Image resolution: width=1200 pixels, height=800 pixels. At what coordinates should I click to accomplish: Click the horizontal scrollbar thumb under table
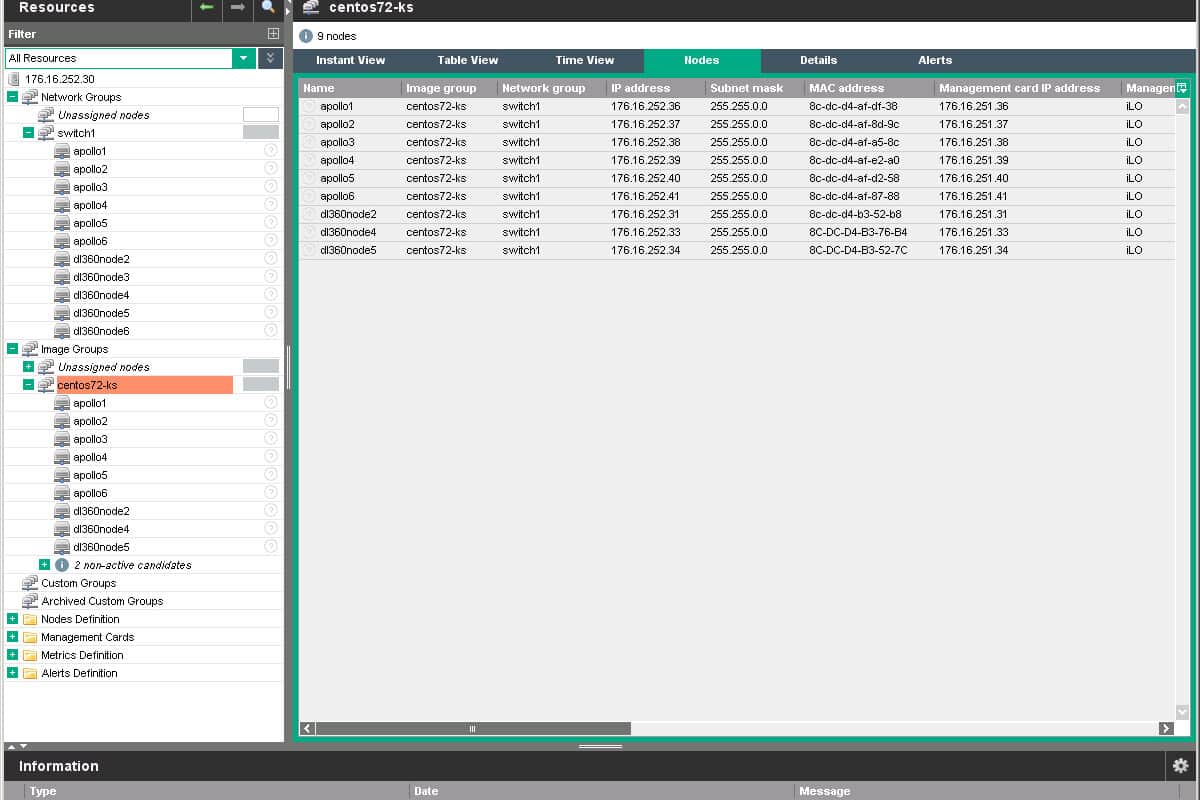(473, 728)
